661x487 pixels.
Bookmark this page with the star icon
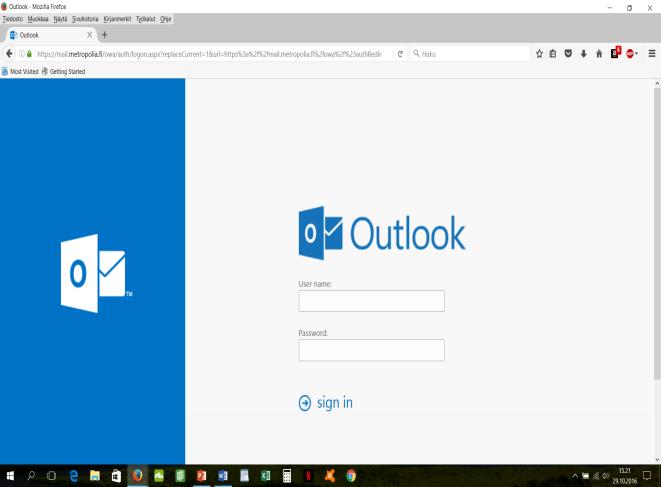pos(539,54)
